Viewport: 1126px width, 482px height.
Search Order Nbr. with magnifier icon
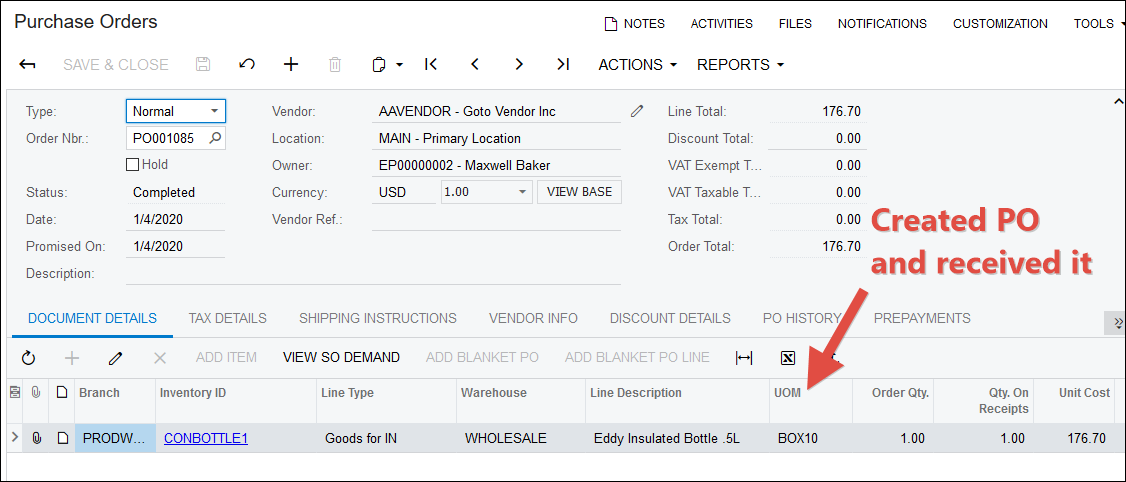click(x=214, y=138)
